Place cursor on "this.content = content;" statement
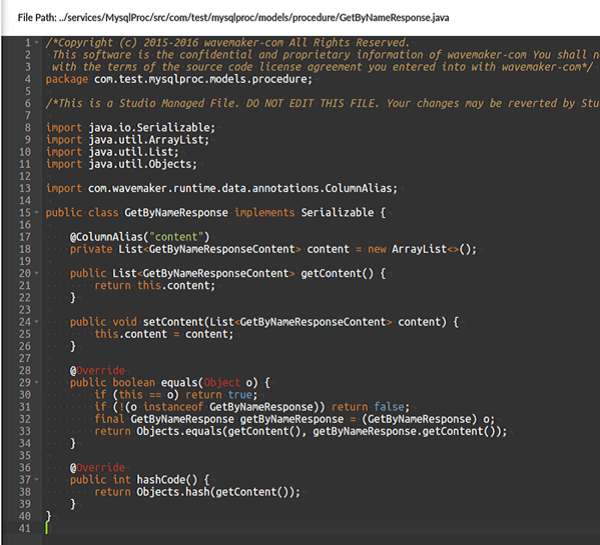The height and width of the screenshot is (545, 600). click(x=164, y=334)
